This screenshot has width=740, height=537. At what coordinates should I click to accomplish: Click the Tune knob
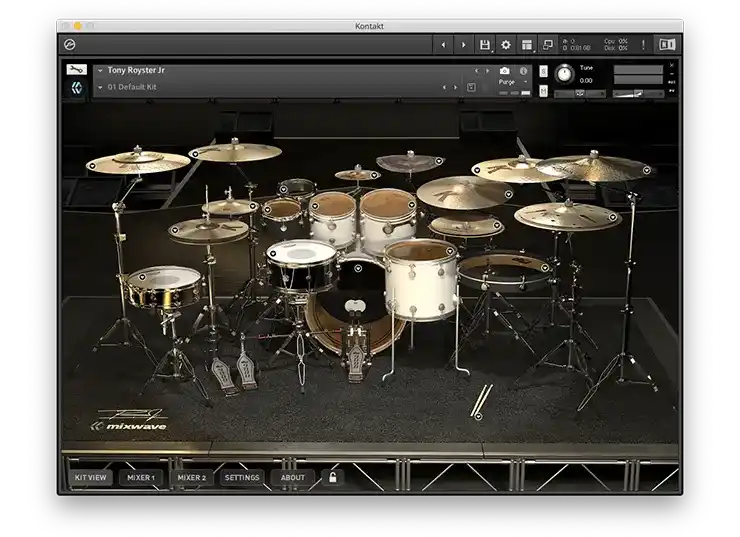click(564, 74)
